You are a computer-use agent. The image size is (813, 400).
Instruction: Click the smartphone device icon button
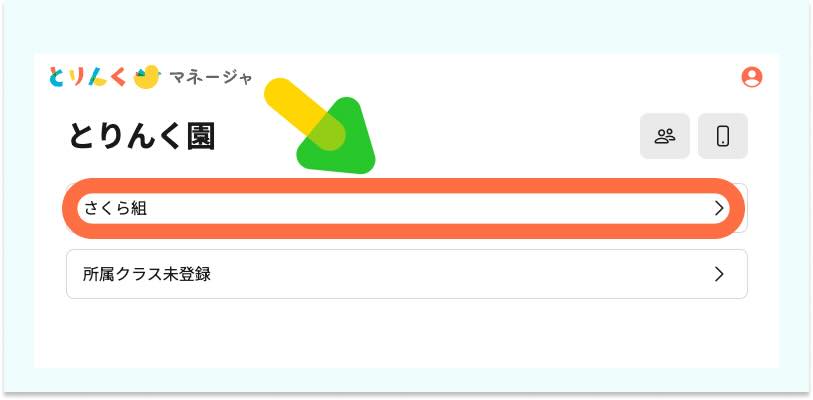coord(723,136)
